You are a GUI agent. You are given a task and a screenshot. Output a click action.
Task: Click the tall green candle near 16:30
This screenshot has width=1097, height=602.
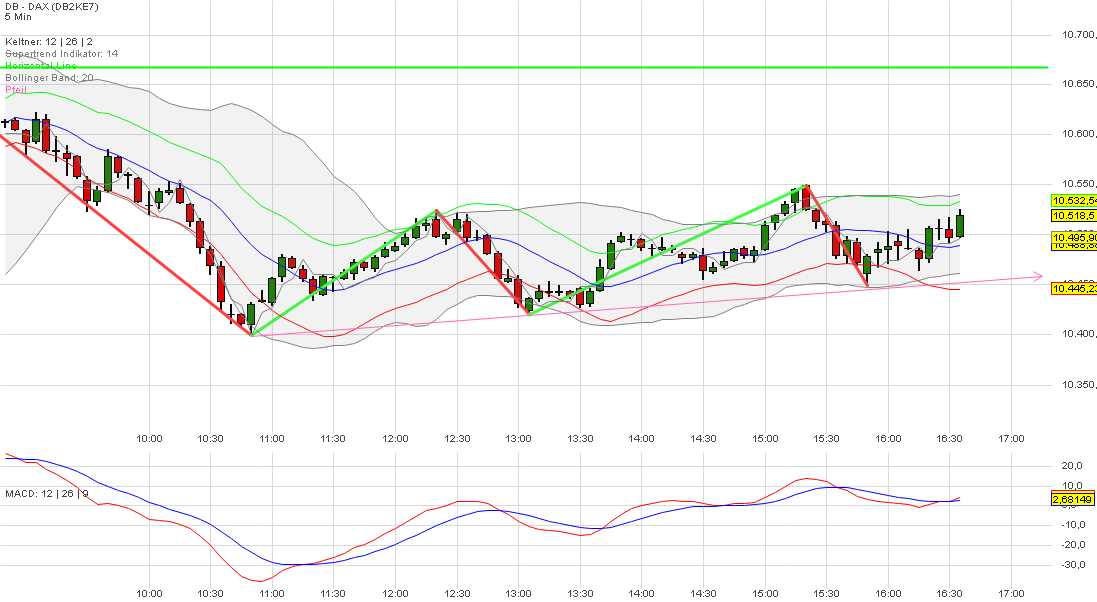tap(958, 225)
